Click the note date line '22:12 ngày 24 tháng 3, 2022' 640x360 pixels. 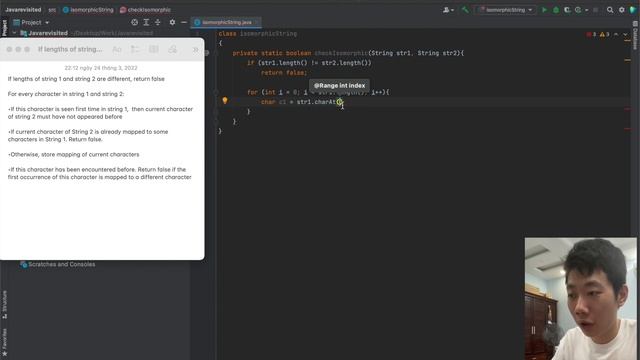point(101,68)
